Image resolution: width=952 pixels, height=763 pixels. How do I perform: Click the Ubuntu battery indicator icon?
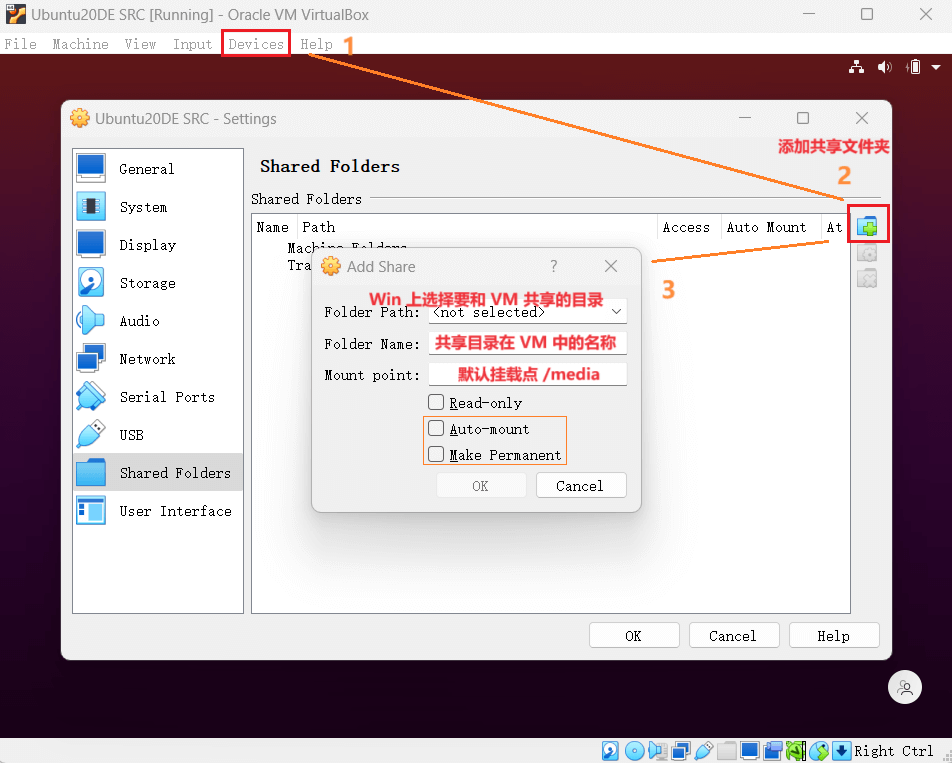click(913, 67)
